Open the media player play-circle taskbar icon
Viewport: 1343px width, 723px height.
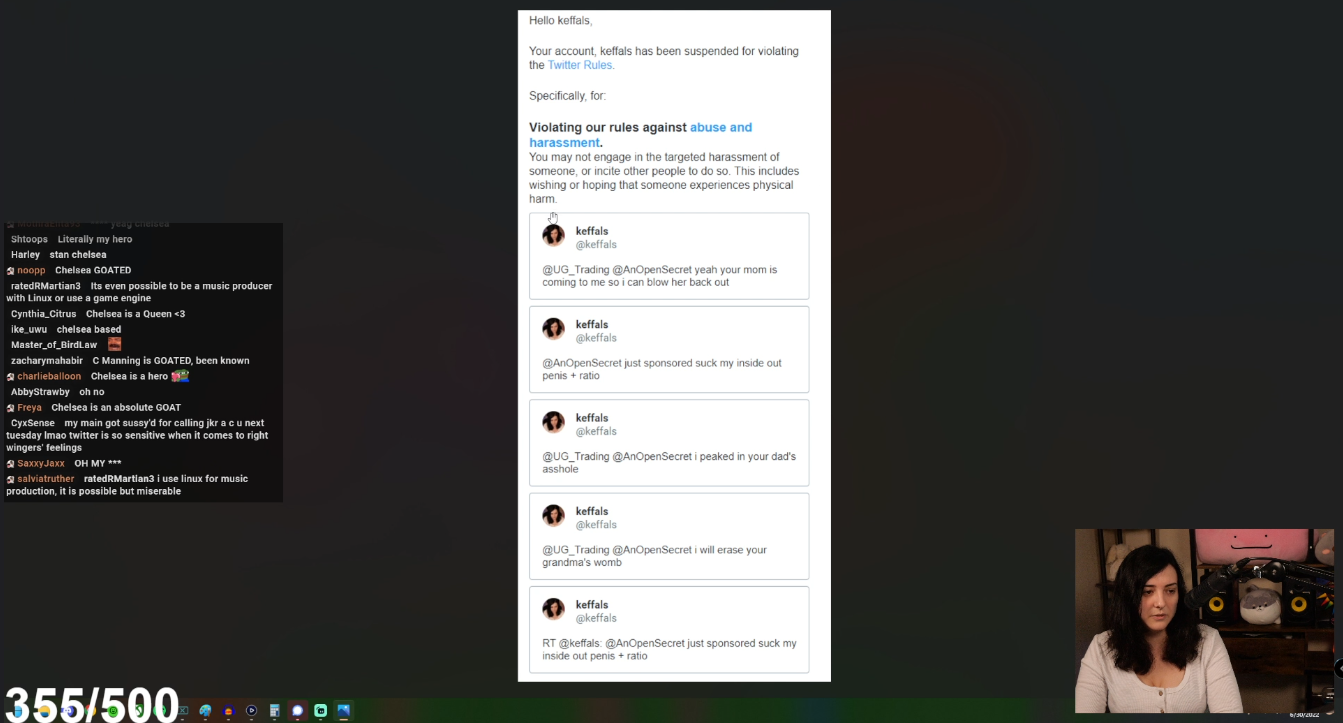point(251,711)
